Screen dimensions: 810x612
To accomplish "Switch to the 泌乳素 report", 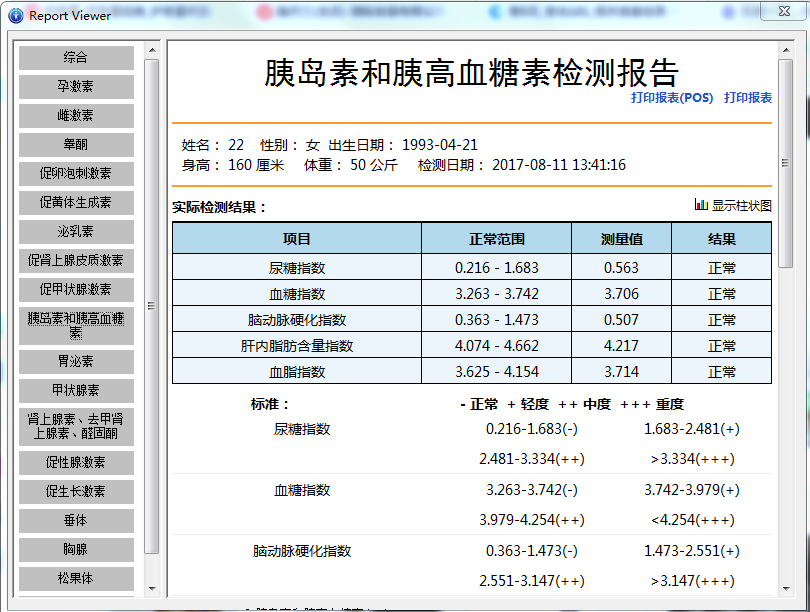I will (x=76, y=231).
